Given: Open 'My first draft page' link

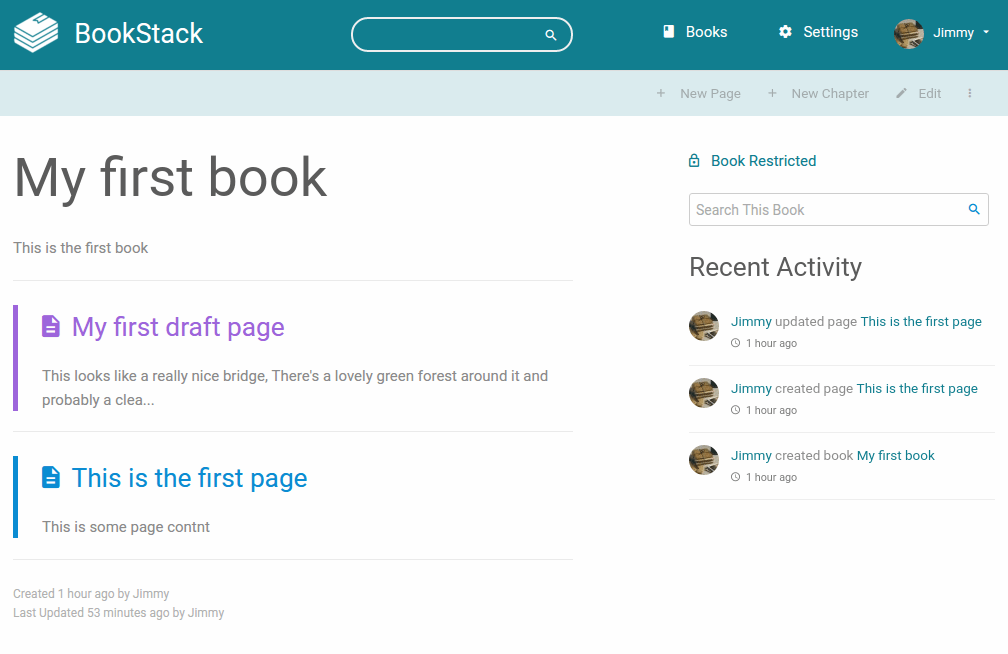Looking at the screenshot, I should pos(178,327).
